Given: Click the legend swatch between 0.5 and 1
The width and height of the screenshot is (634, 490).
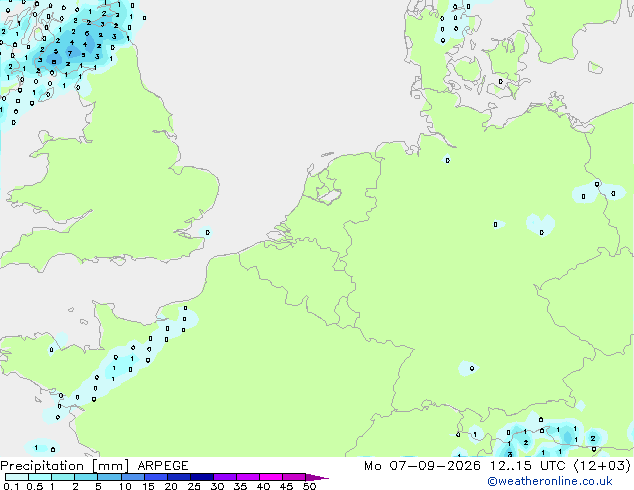Looking at the screenshot, I should point(40,477).
